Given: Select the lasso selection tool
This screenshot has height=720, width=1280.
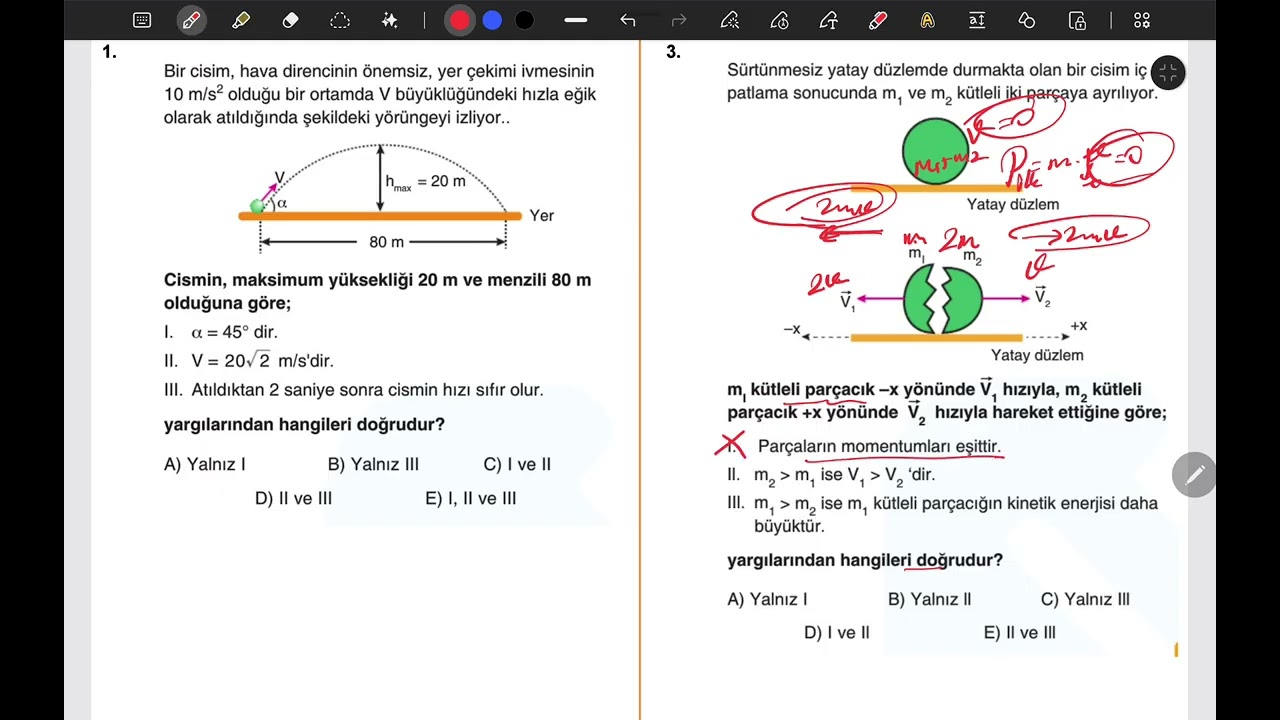Looking at the screenshot, I should [340, 20].
